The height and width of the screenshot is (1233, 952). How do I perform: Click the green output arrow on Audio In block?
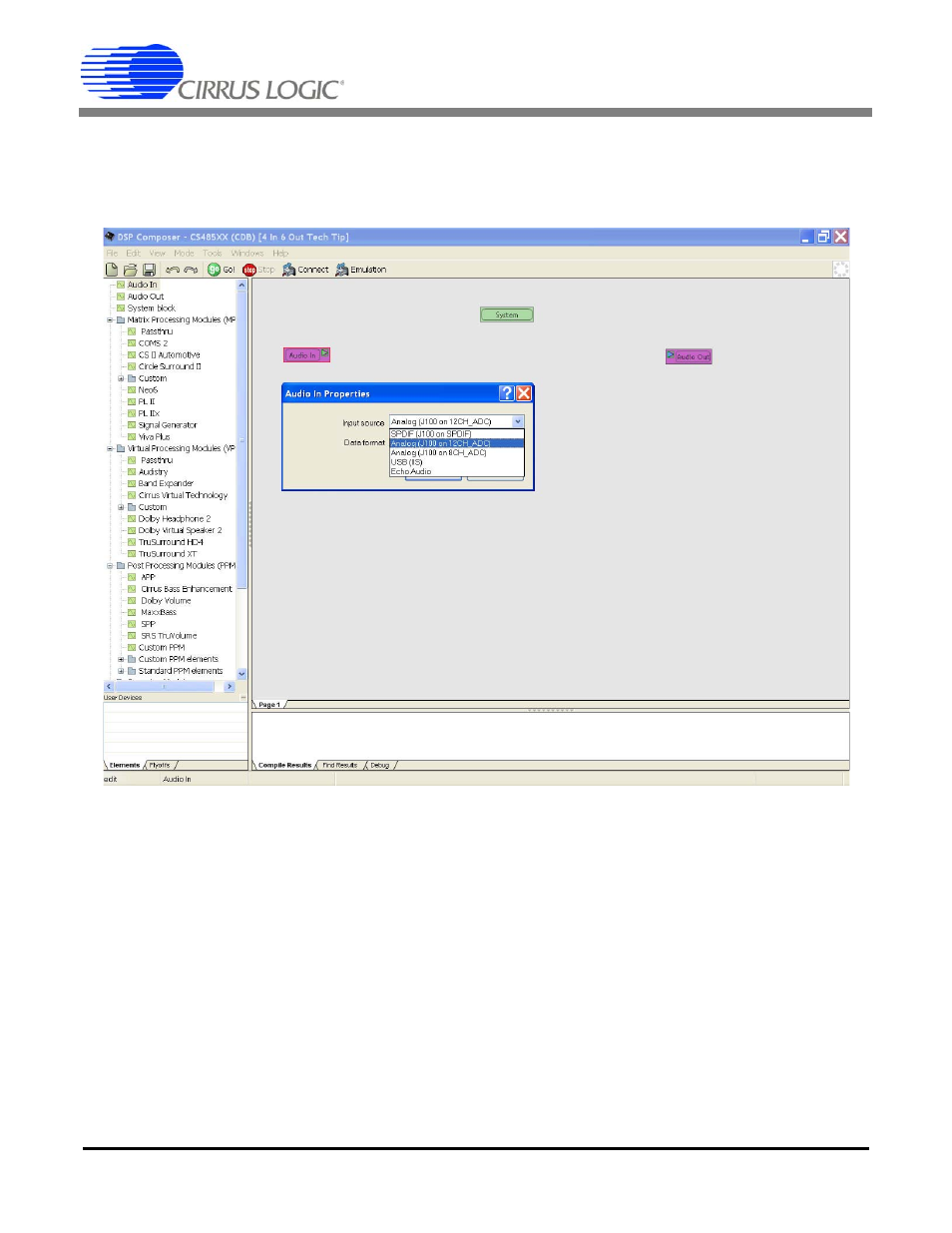(324, 353)
